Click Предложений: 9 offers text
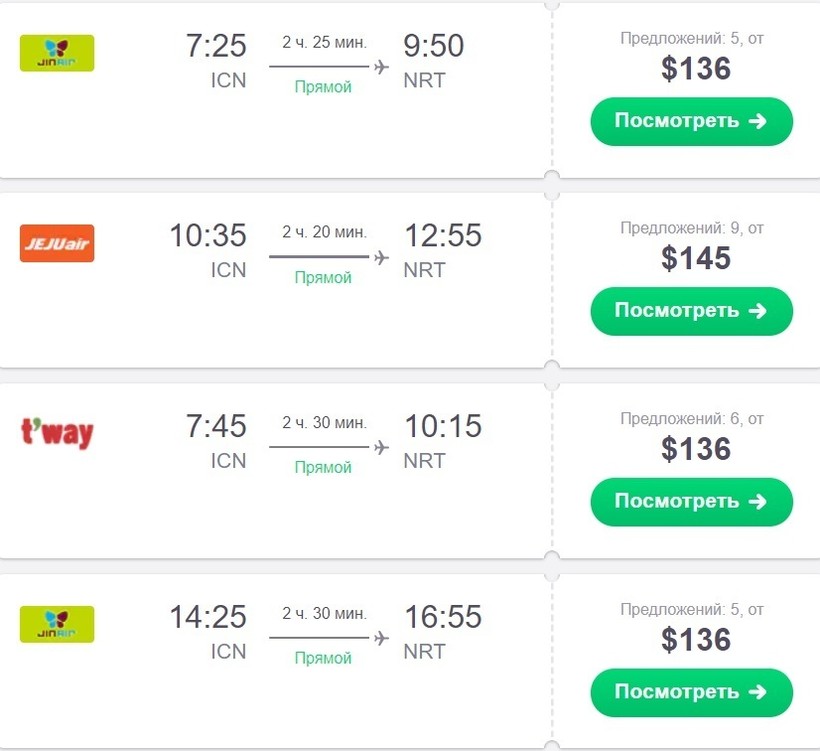820x751 pixels. pos(692,228)
